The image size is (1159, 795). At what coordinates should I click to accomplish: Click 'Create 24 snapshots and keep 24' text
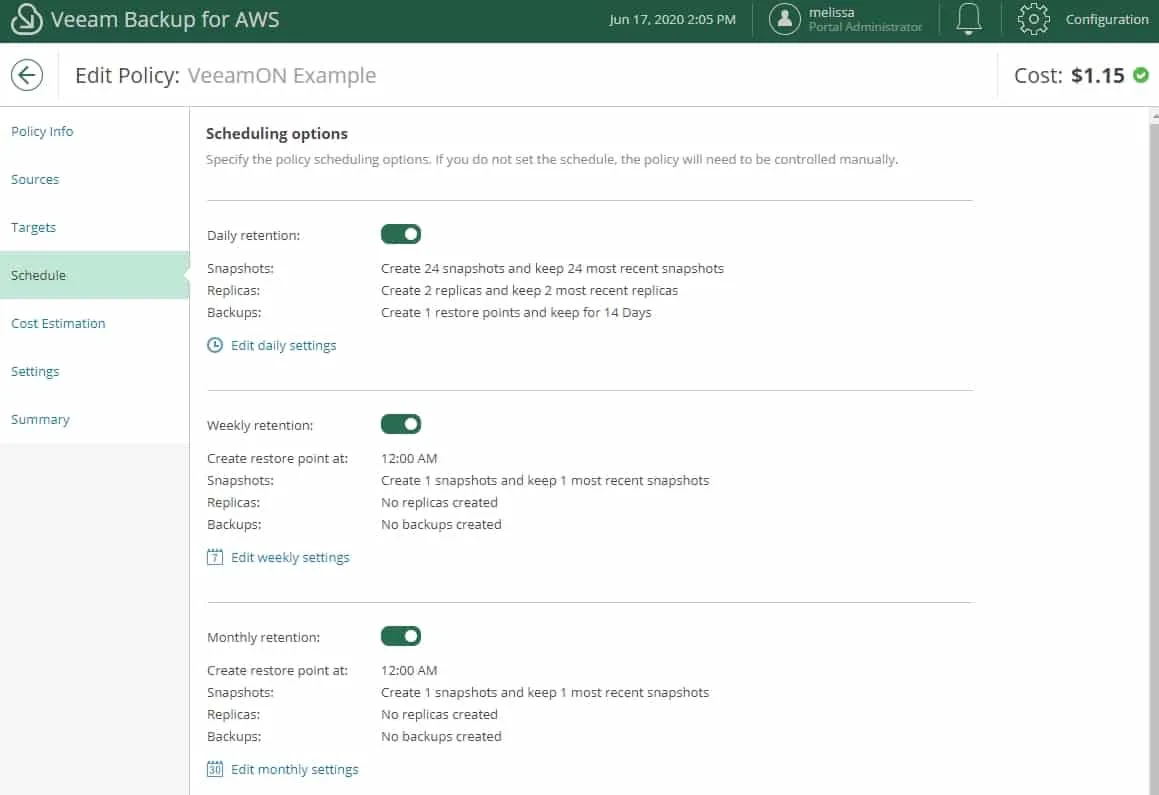tap(552, 268)
